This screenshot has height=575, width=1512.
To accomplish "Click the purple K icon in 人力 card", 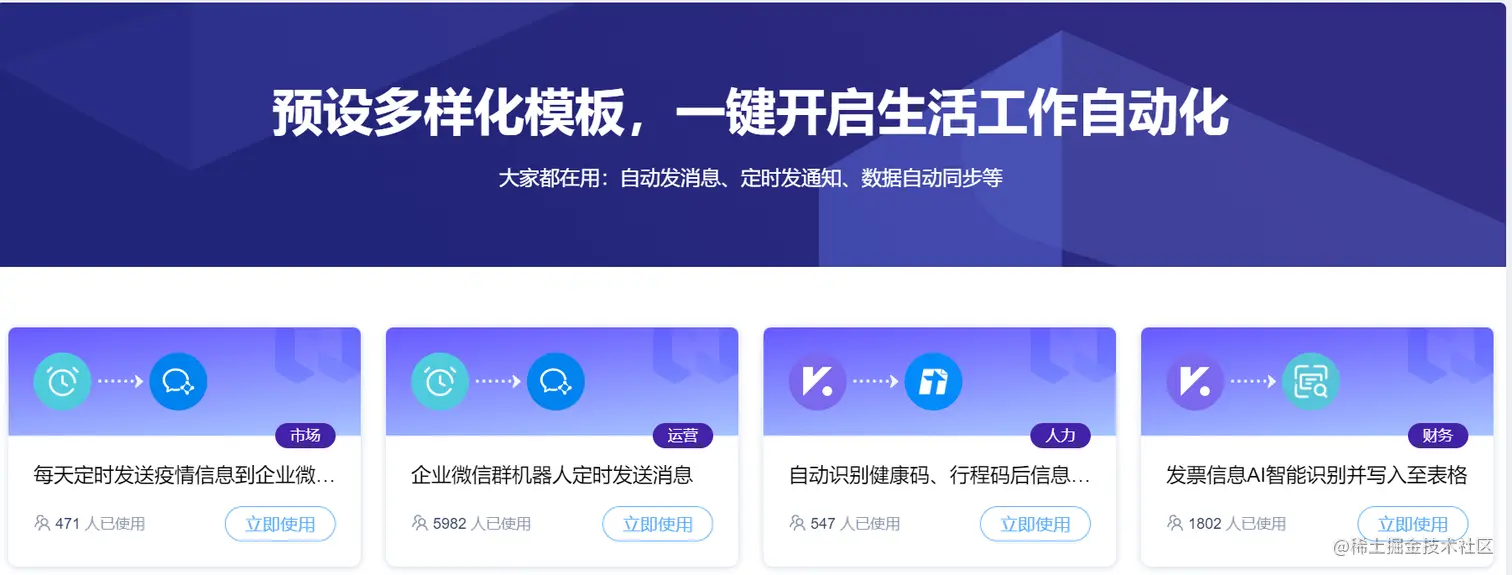I will pyautogui.click(x=818, y=381).
